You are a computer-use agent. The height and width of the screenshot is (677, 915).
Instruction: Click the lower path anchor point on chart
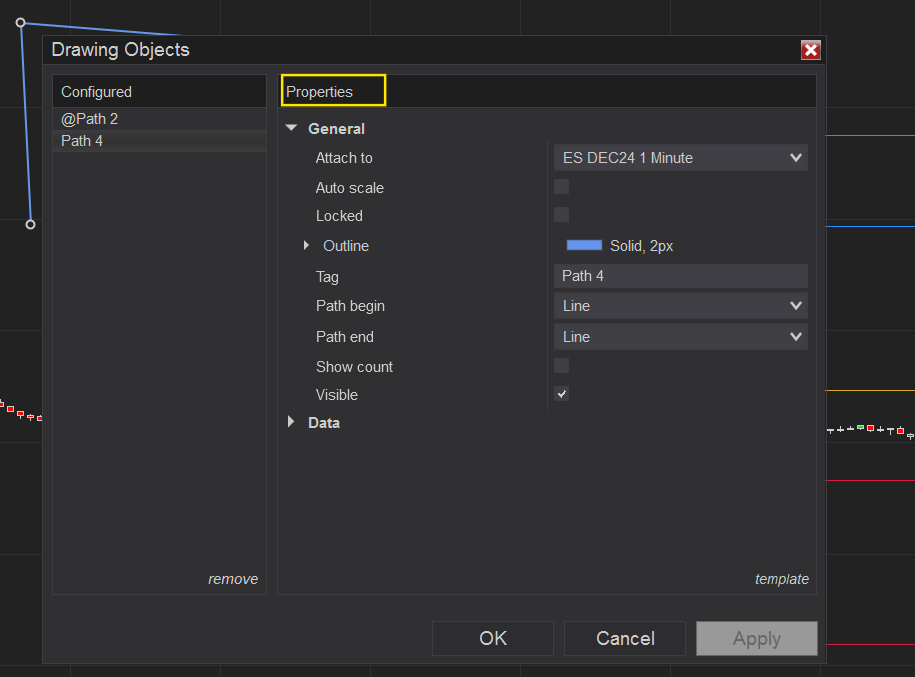click(30, 224)
